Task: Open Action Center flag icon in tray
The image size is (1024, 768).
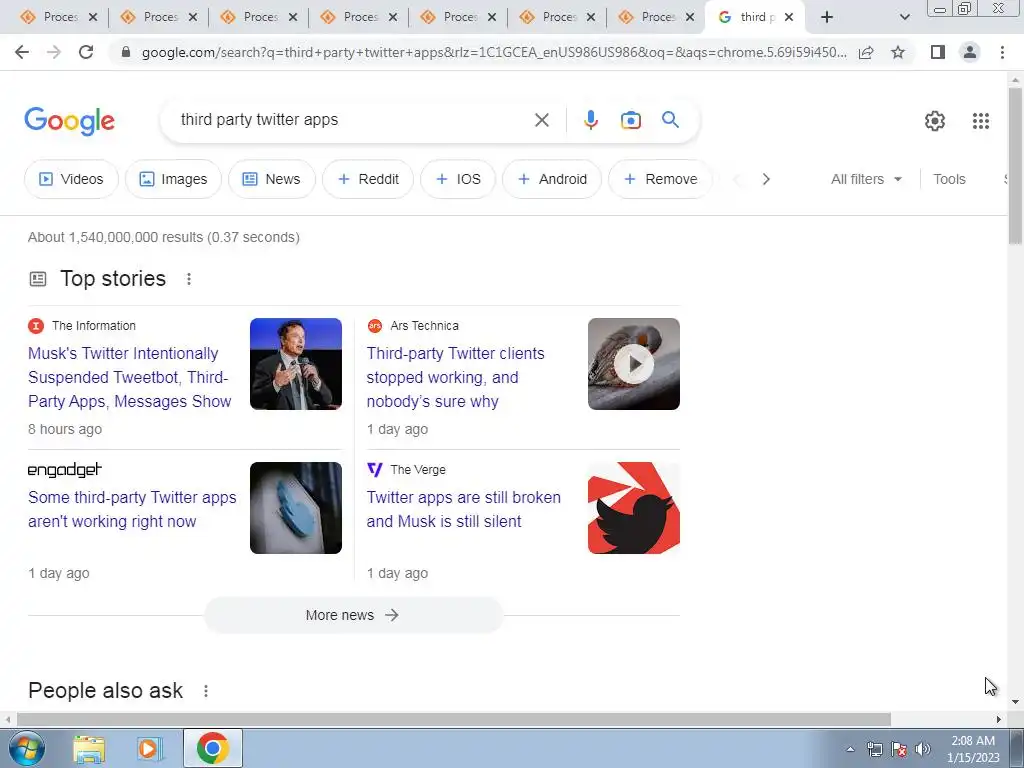Action: pyautogui.click(x=899, y=749)
